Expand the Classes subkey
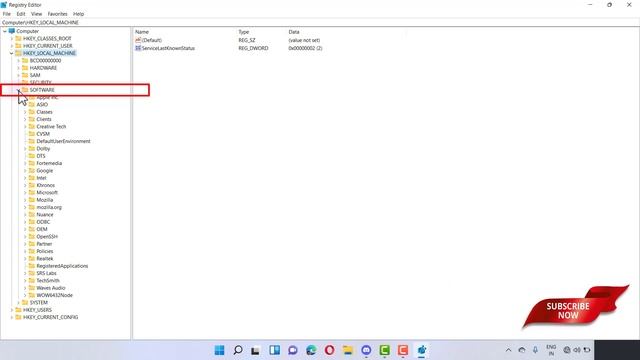The image size is (640, 360). (x=25, y=112)
